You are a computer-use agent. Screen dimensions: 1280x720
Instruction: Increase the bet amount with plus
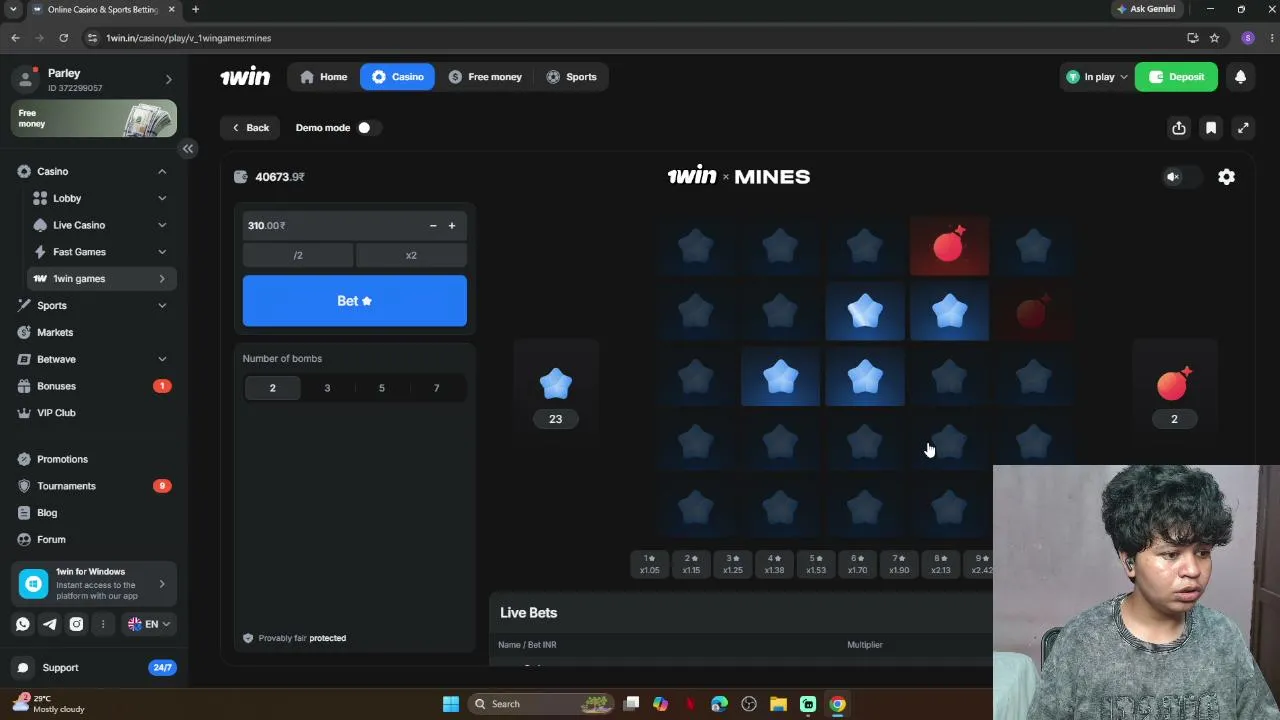[452, 226]
